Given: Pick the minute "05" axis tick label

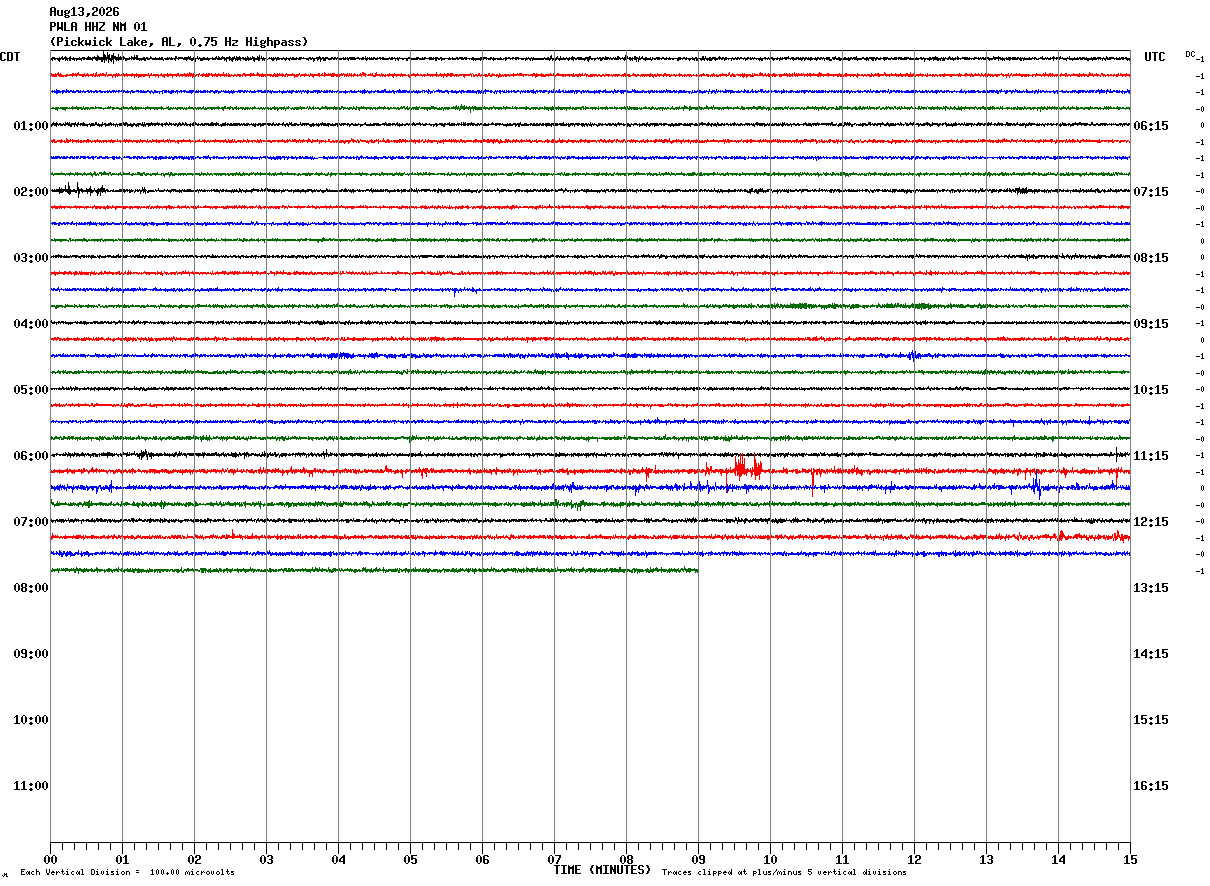Looking at the screenshot, I should coord(410,860).
